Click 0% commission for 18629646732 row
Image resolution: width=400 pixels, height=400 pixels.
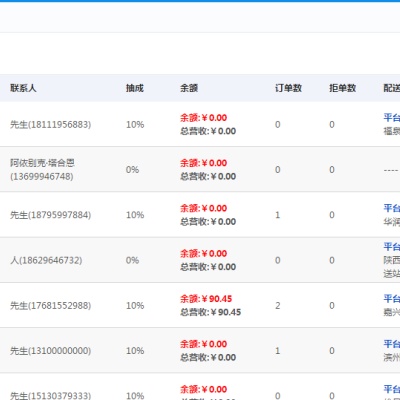[132, 260]
